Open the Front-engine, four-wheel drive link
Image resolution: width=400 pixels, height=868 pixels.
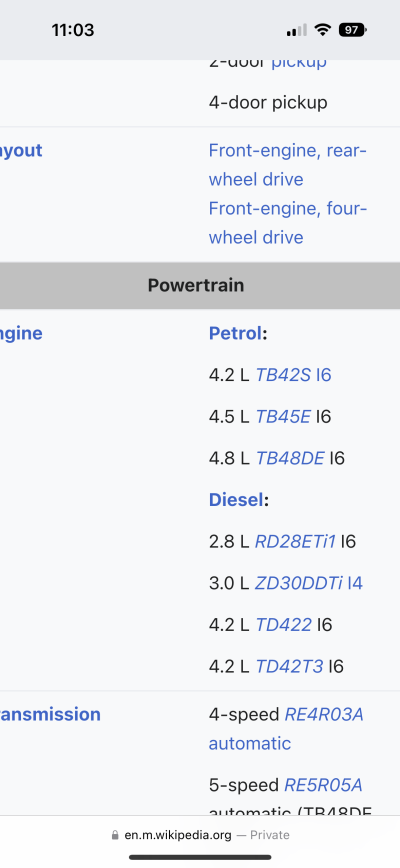pyautogui.click(x=287, y=223)
